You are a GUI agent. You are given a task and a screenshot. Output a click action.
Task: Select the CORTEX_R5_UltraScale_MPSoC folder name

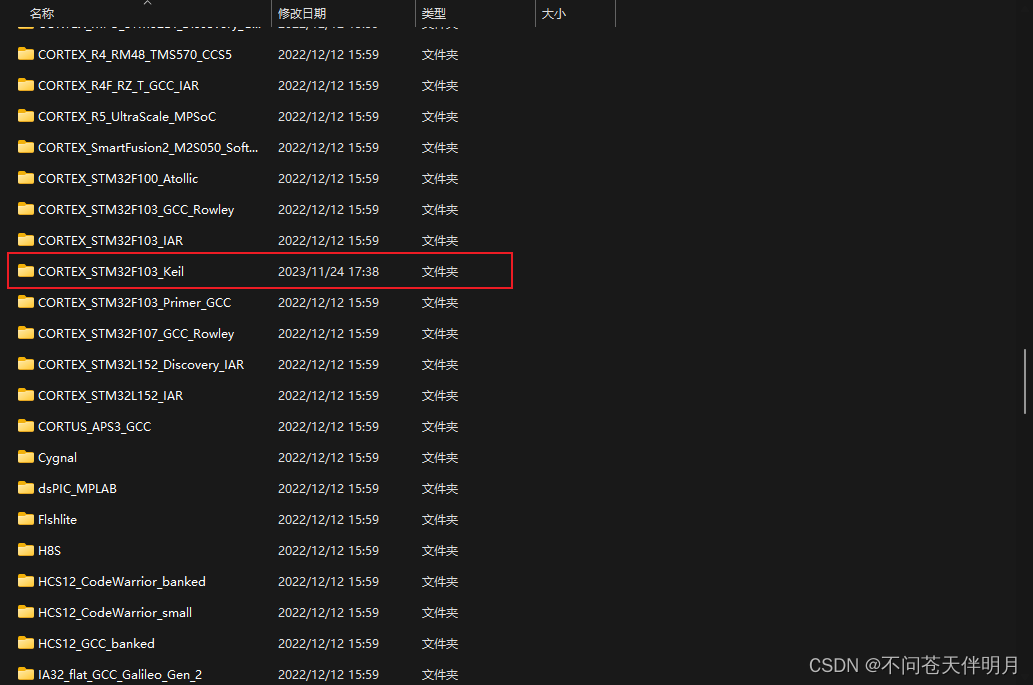click(127, 117)
